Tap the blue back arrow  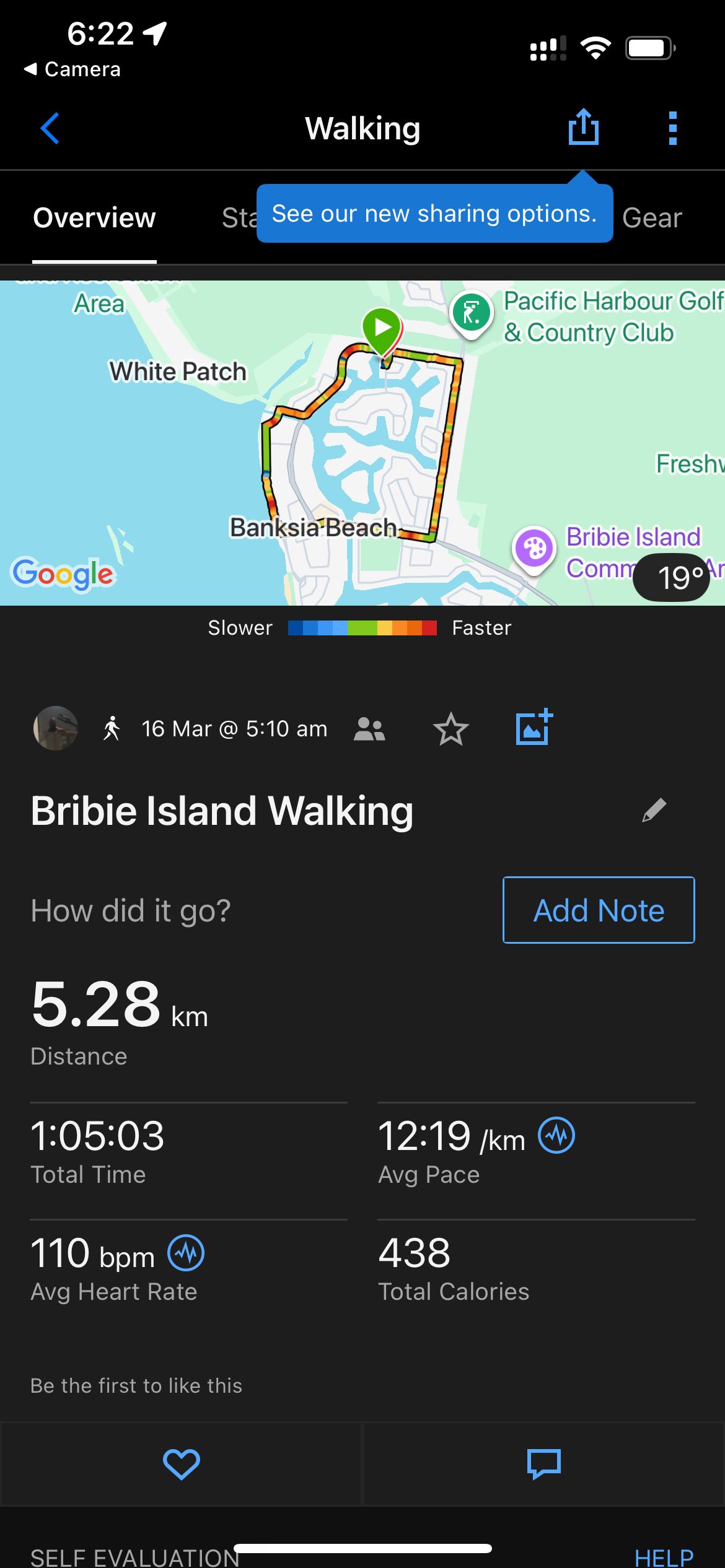coord(50,128)
